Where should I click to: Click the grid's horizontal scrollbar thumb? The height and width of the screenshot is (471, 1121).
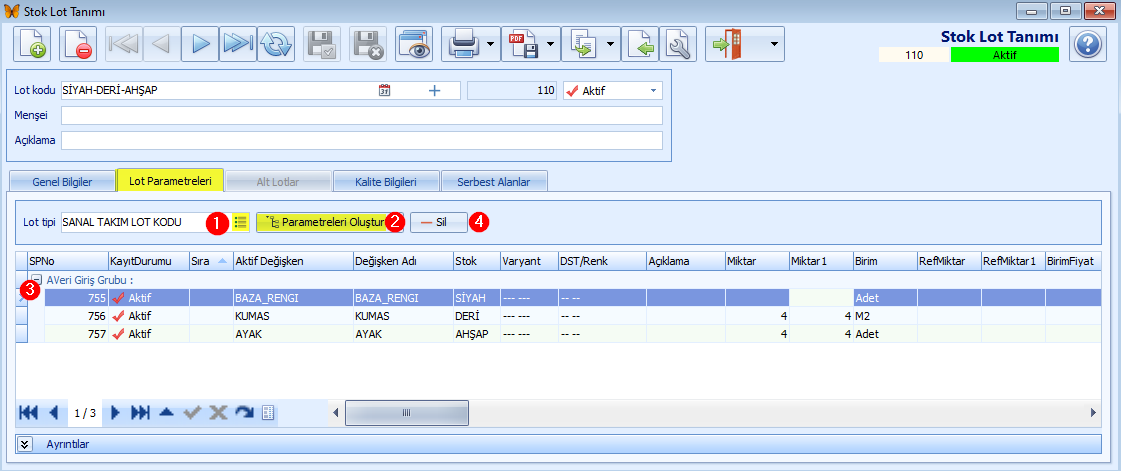pos(407,412)
